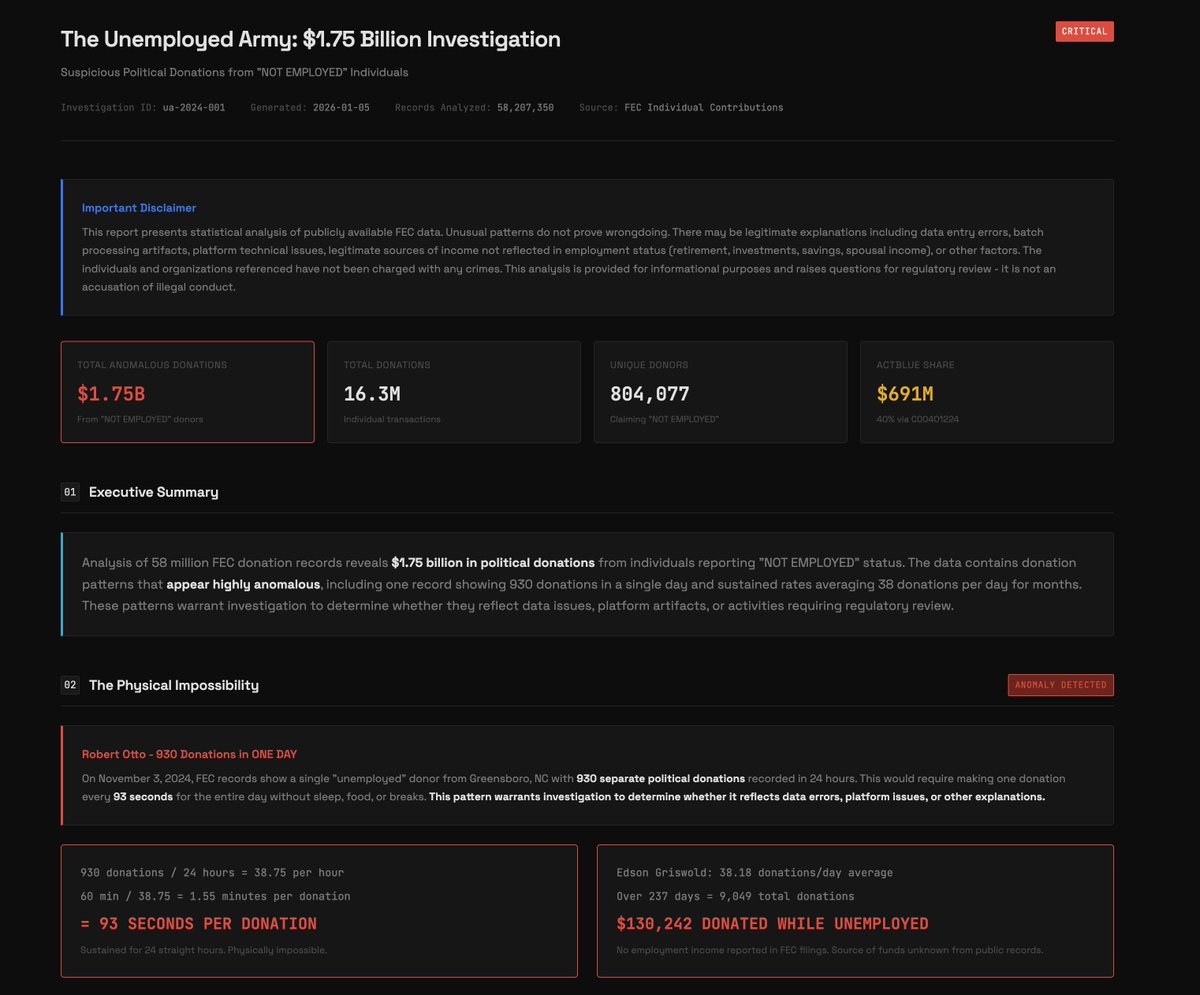Click the 'Executive Summary' heading
The height and width of the screenshot is (995, 1200).
(x=153, y=492)
